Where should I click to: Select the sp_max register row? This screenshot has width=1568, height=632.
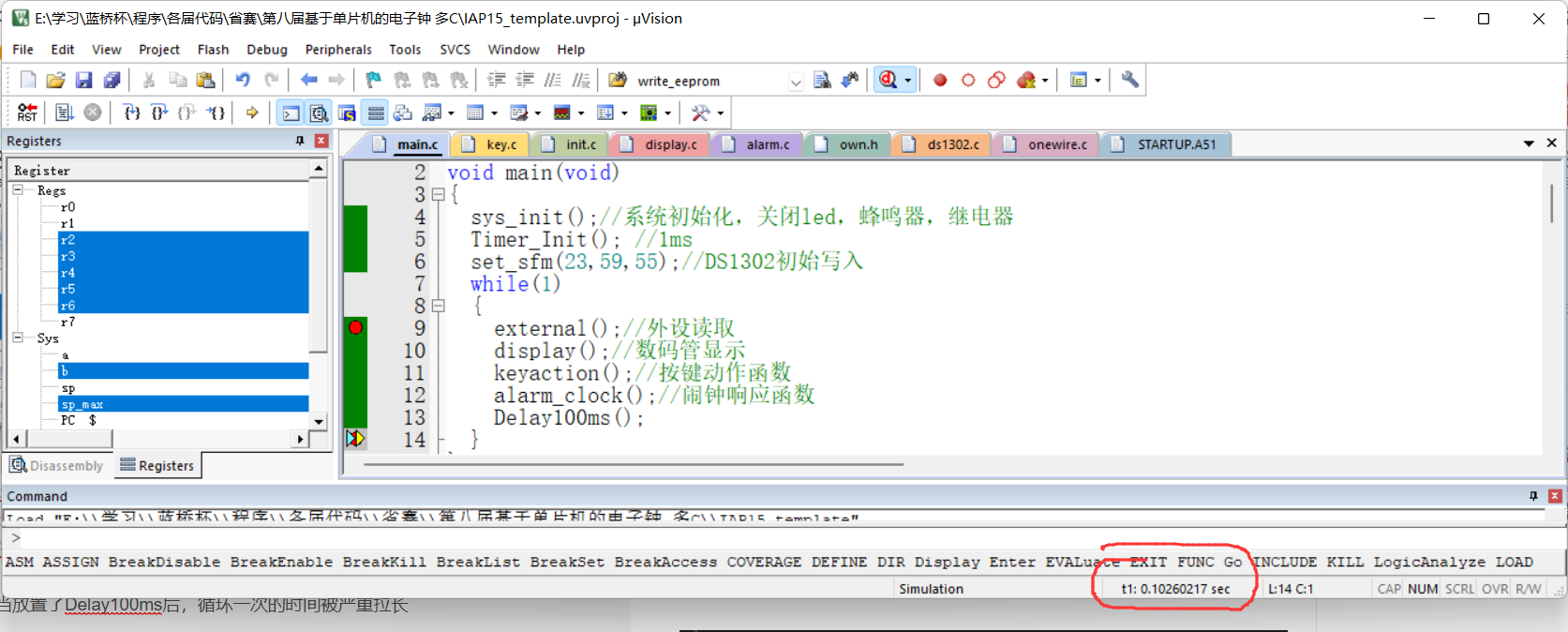point(183,404)
